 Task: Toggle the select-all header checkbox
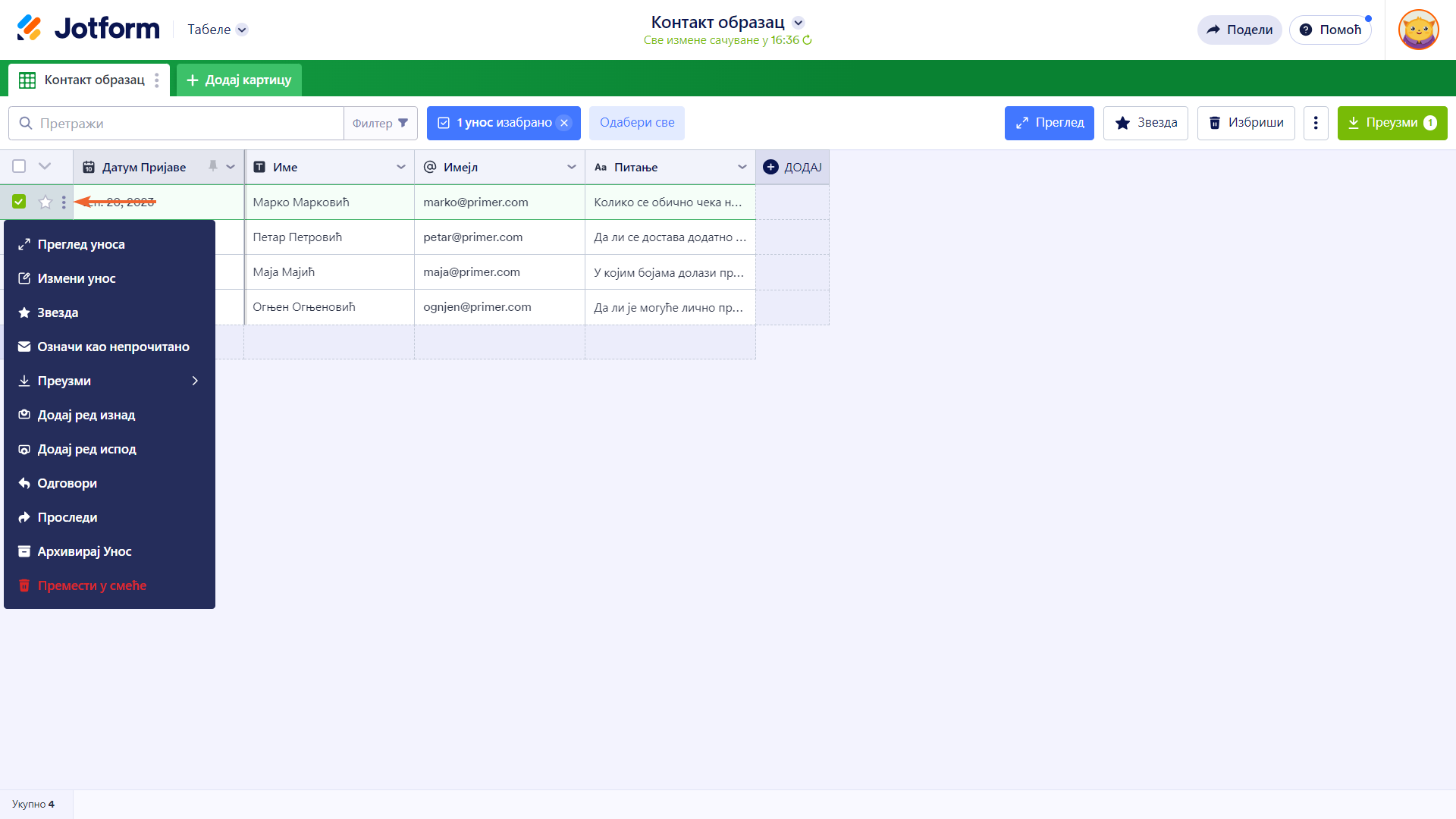[x=19, y=166]
